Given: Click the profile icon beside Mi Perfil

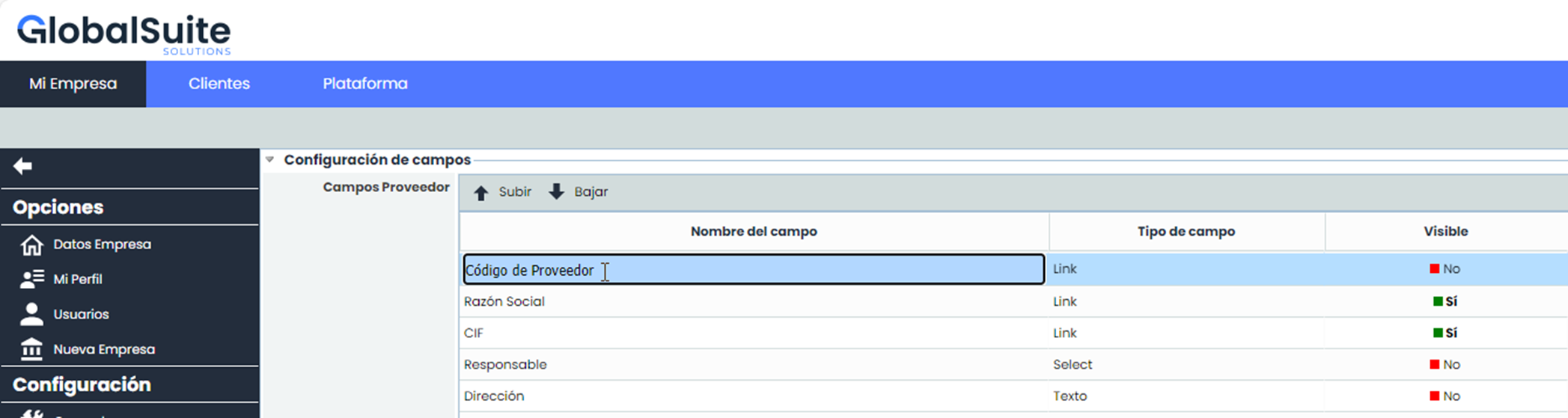Looking at the screenshot, I should (x=31, y=279).
